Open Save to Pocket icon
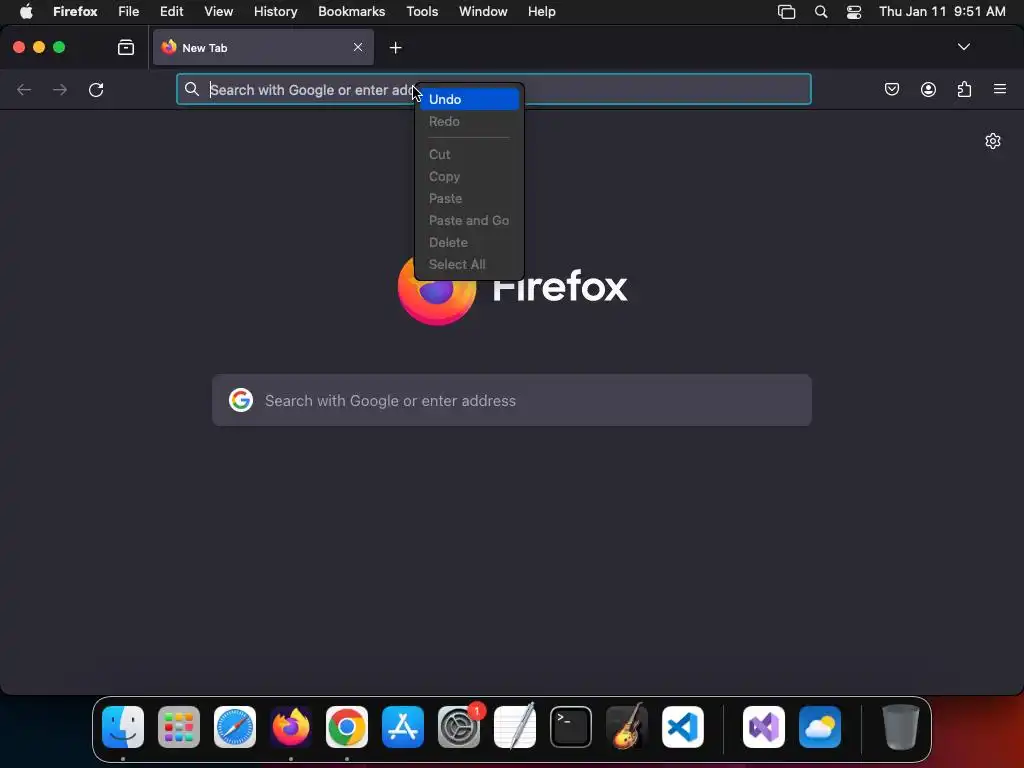 (x=891, y=89)
